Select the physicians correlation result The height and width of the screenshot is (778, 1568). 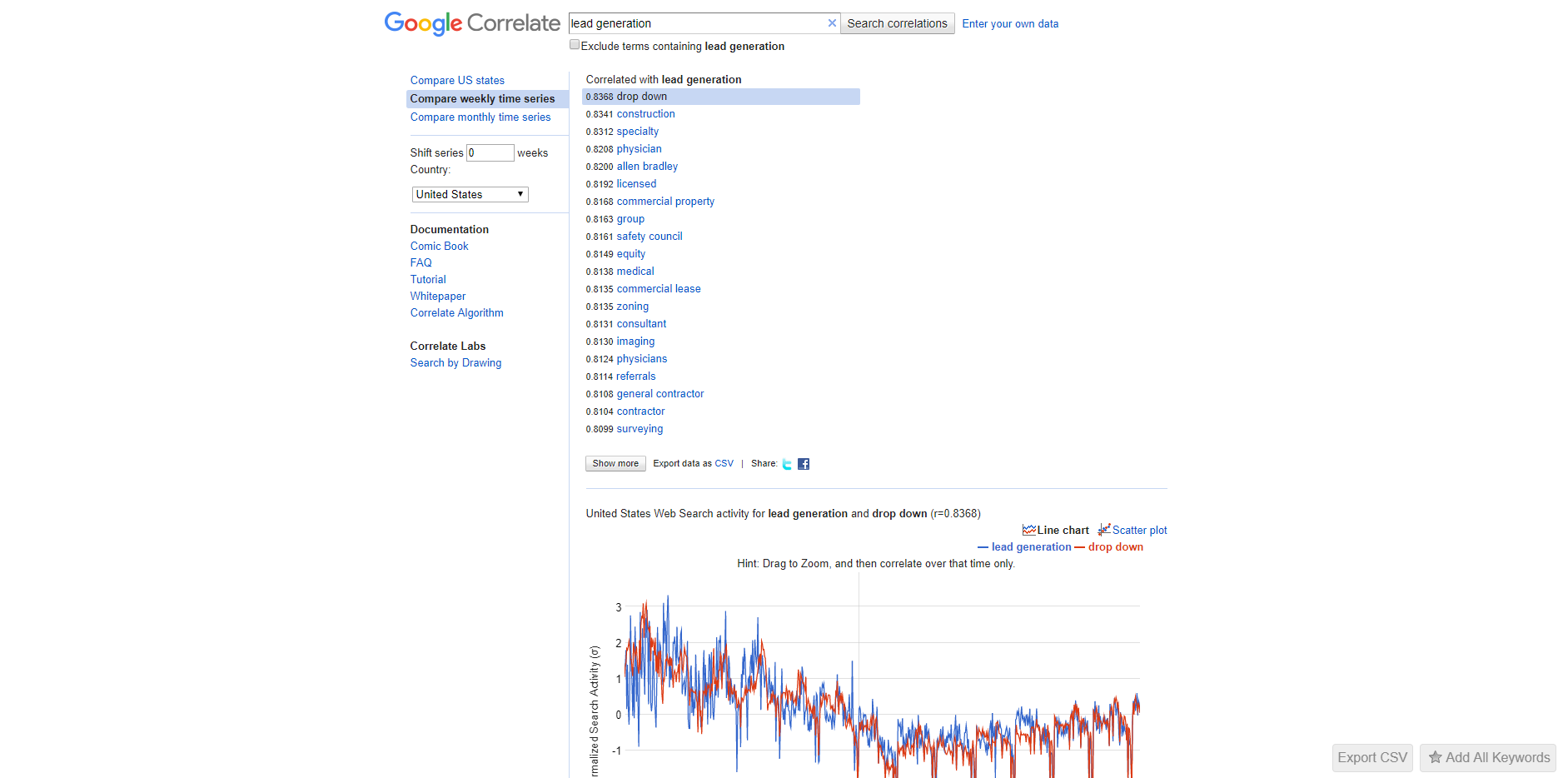641,359
